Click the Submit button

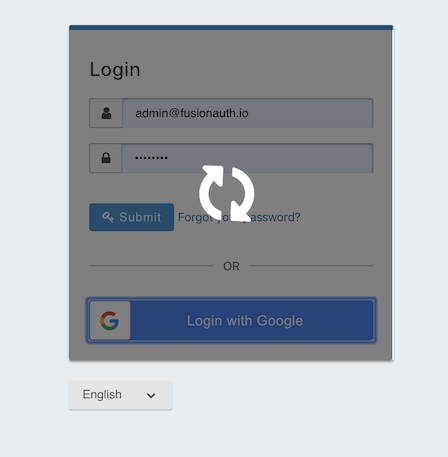coord(131,217)
